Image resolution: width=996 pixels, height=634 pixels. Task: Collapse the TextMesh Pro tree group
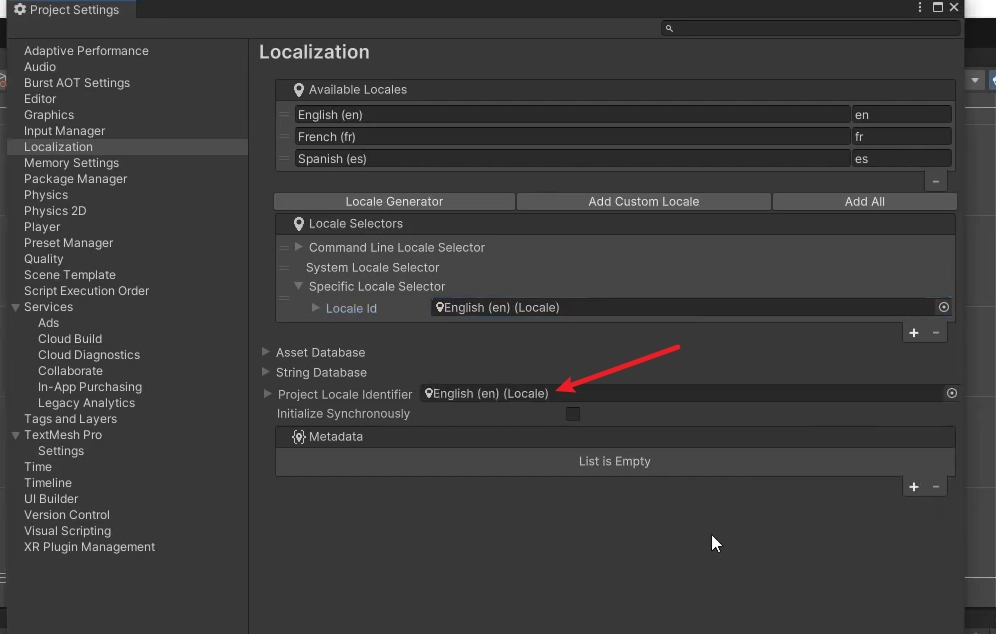[15, 435]
